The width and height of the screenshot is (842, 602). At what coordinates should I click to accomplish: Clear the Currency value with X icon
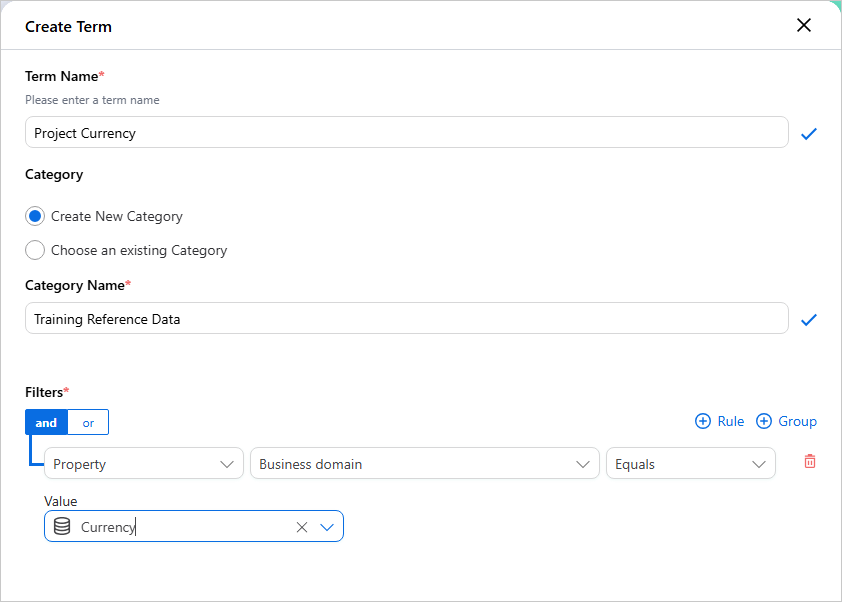[302, 527]
